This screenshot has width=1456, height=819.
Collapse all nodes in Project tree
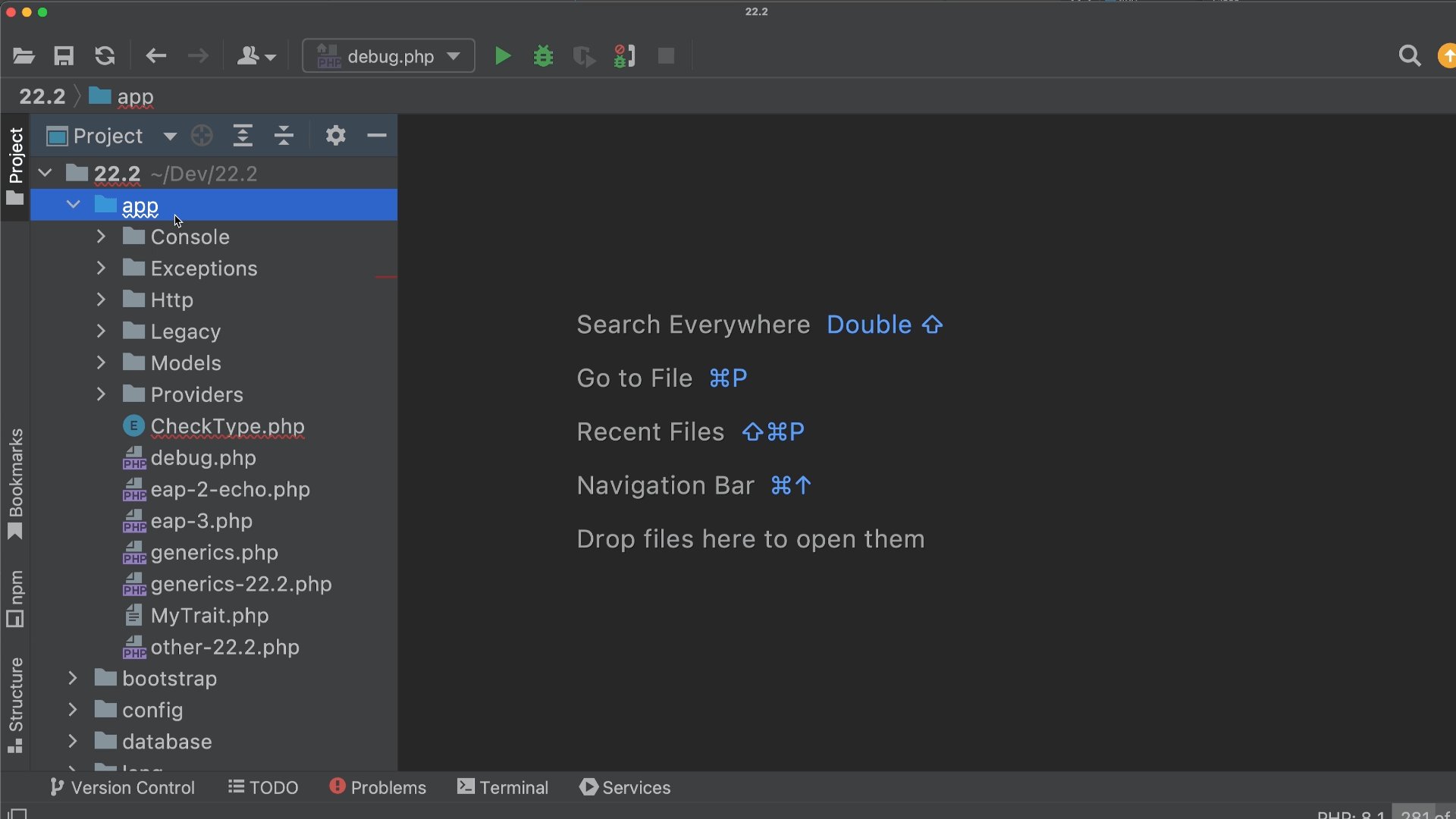pyautogui.click(x=284, y=136)
